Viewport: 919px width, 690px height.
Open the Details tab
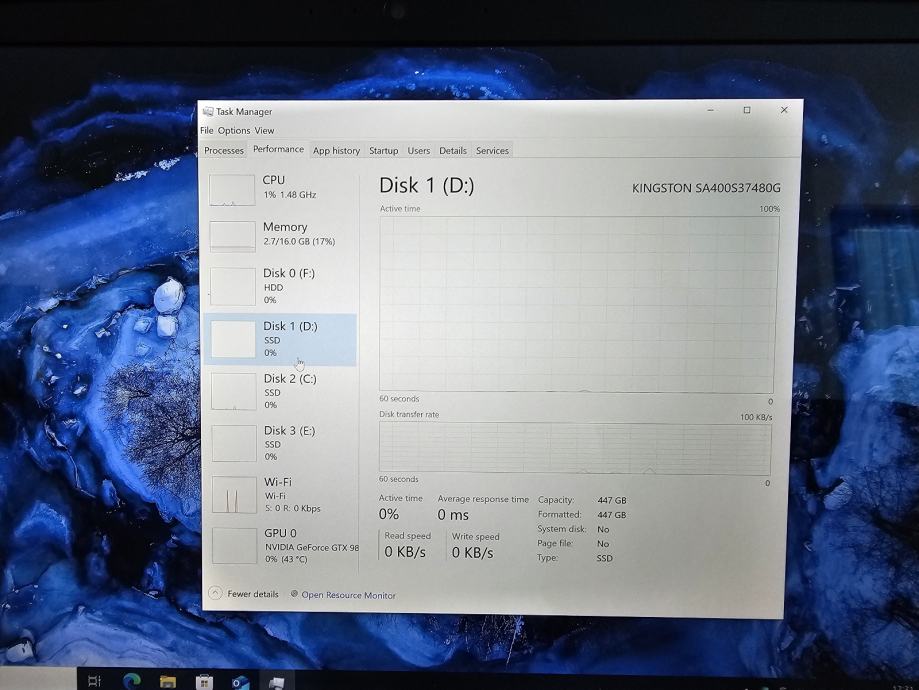coord(453,151)
